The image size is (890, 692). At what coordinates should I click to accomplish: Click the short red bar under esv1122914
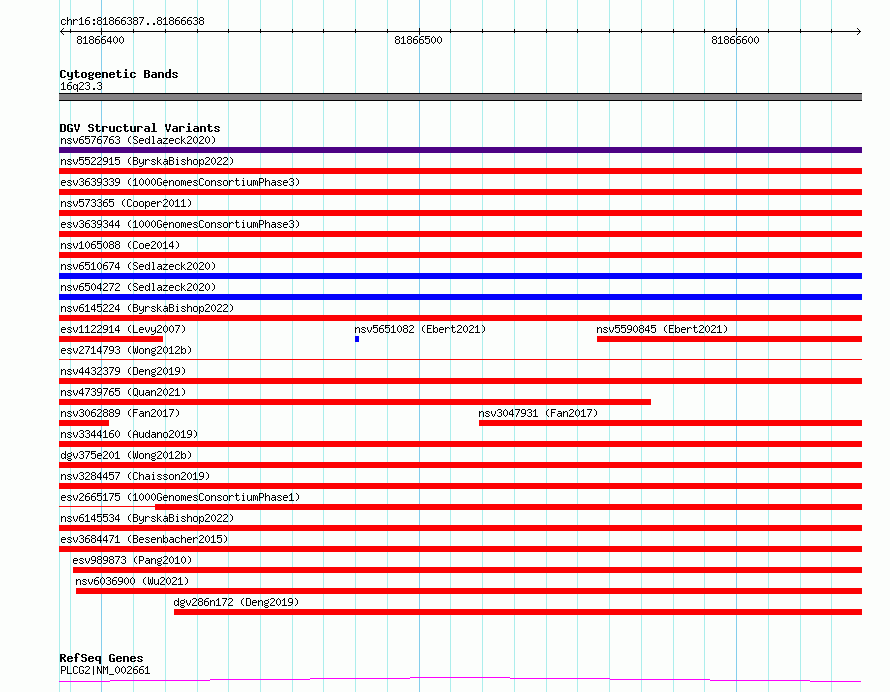pos(111,339)
